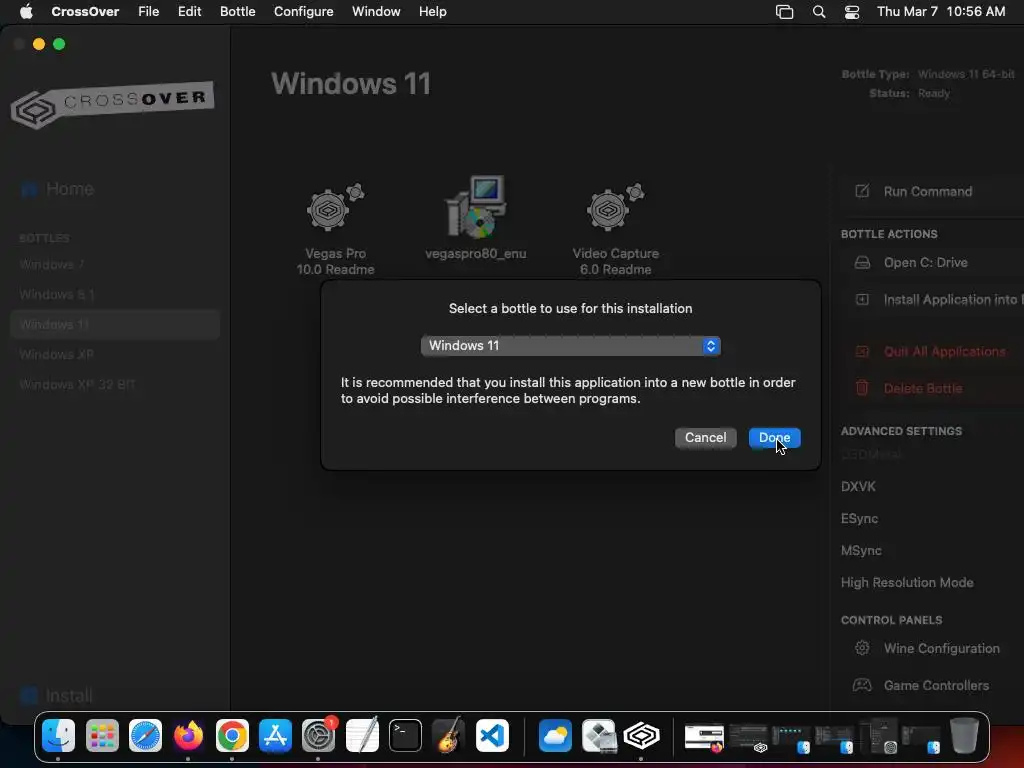
Task: Open Finder from the Dock
Action: click(58, 736)
